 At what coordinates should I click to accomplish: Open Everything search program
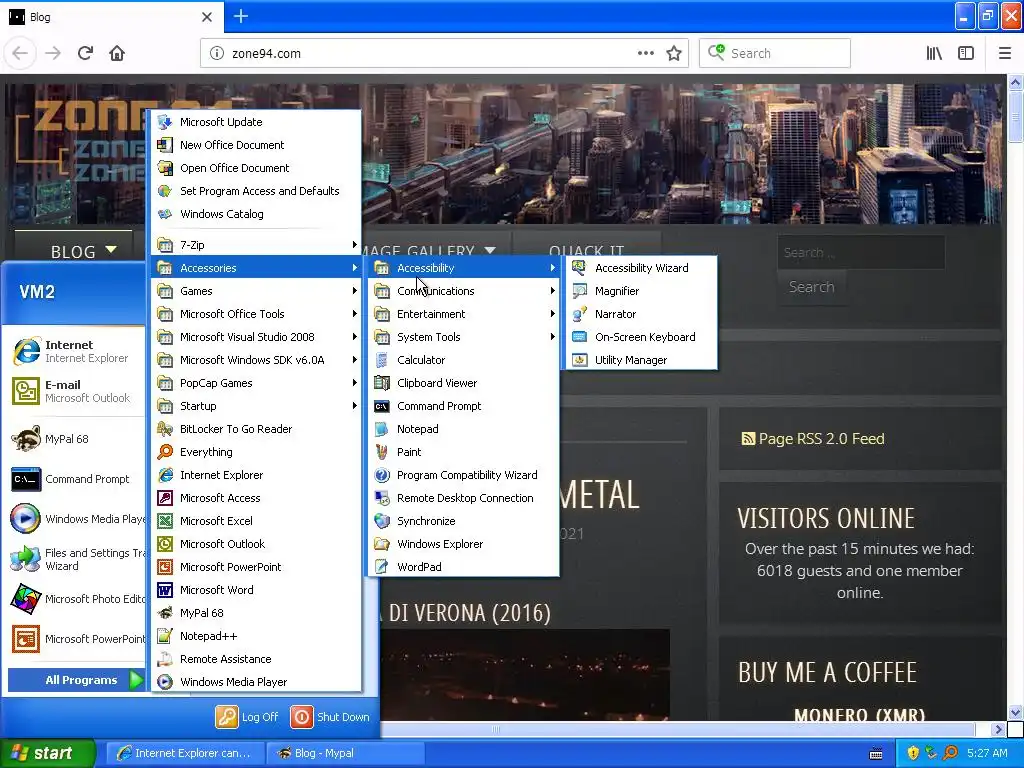[256, 452]
